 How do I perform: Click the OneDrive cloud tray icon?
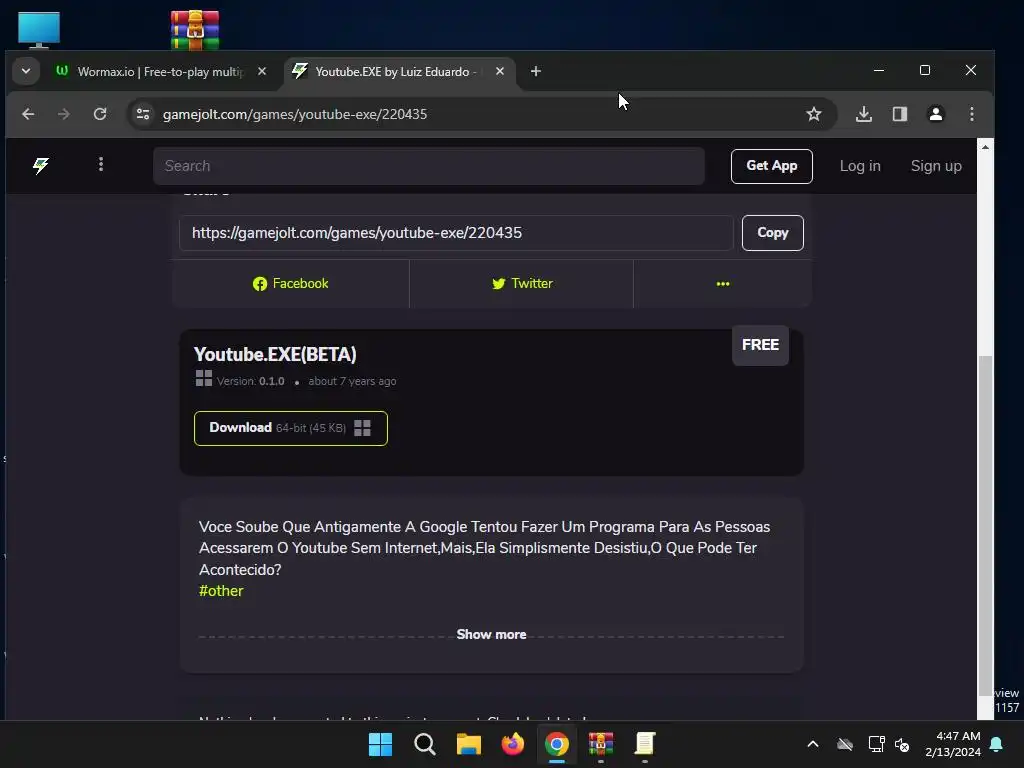[845, 744]
